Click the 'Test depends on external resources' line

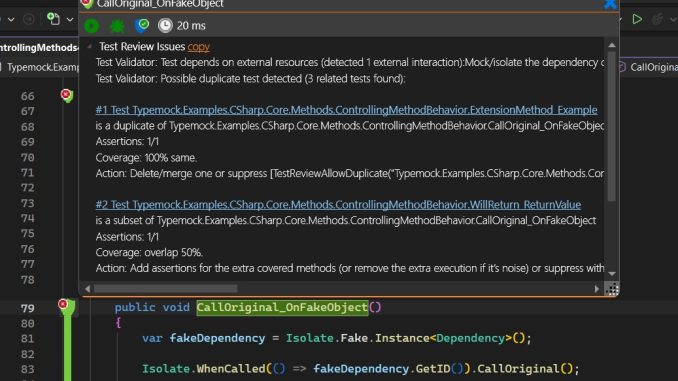point(350,62)
